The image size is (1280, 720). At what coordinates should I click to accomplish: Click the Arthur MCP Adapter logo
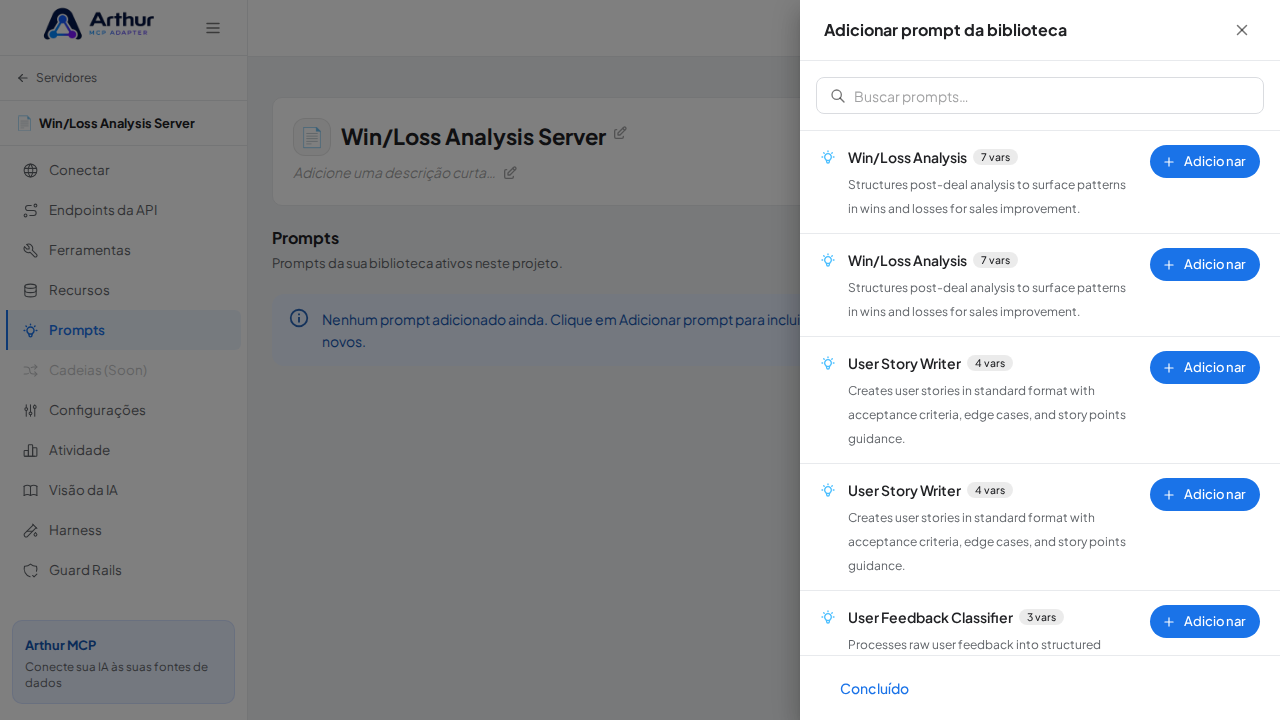pos(99,24)
